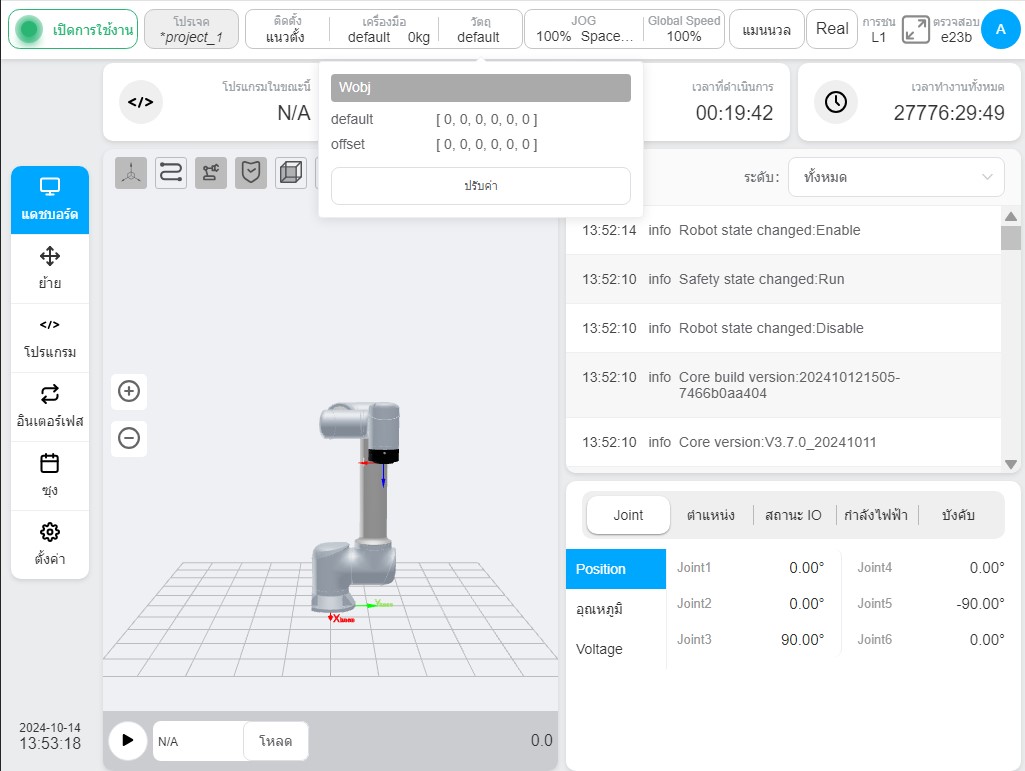
Task: Open the ตั้งค่า settings sidebar section
Action: click(50, 544)
